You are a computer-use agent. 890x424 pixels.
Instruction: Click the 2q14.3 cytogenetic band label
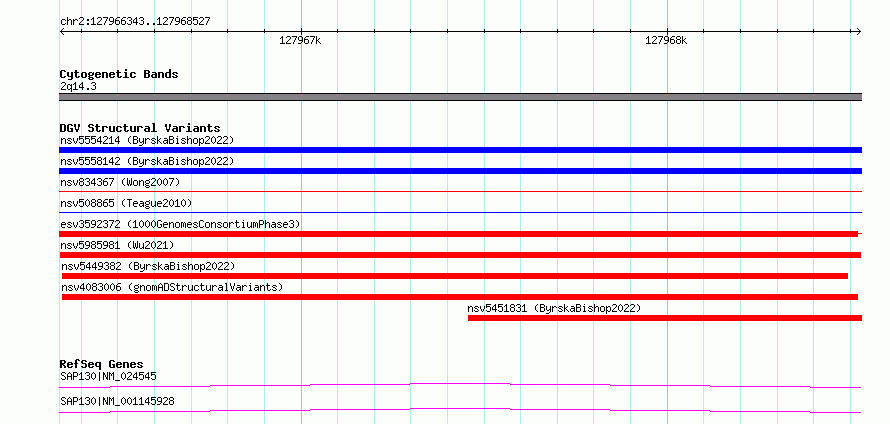(x=78, y=87)
